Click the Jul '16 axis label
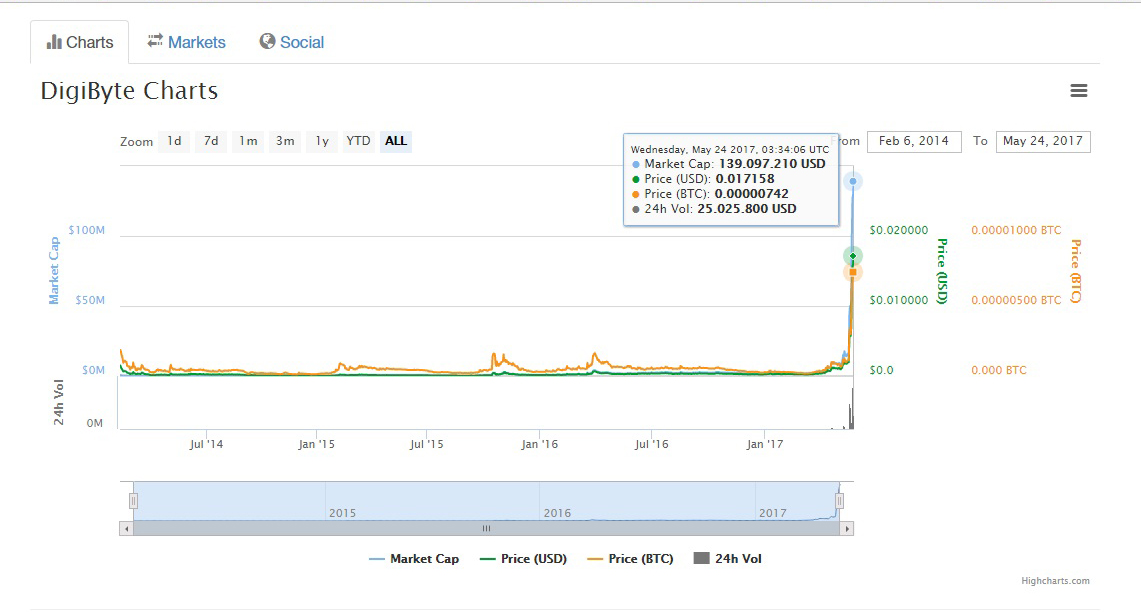 [x=651, y=444]
